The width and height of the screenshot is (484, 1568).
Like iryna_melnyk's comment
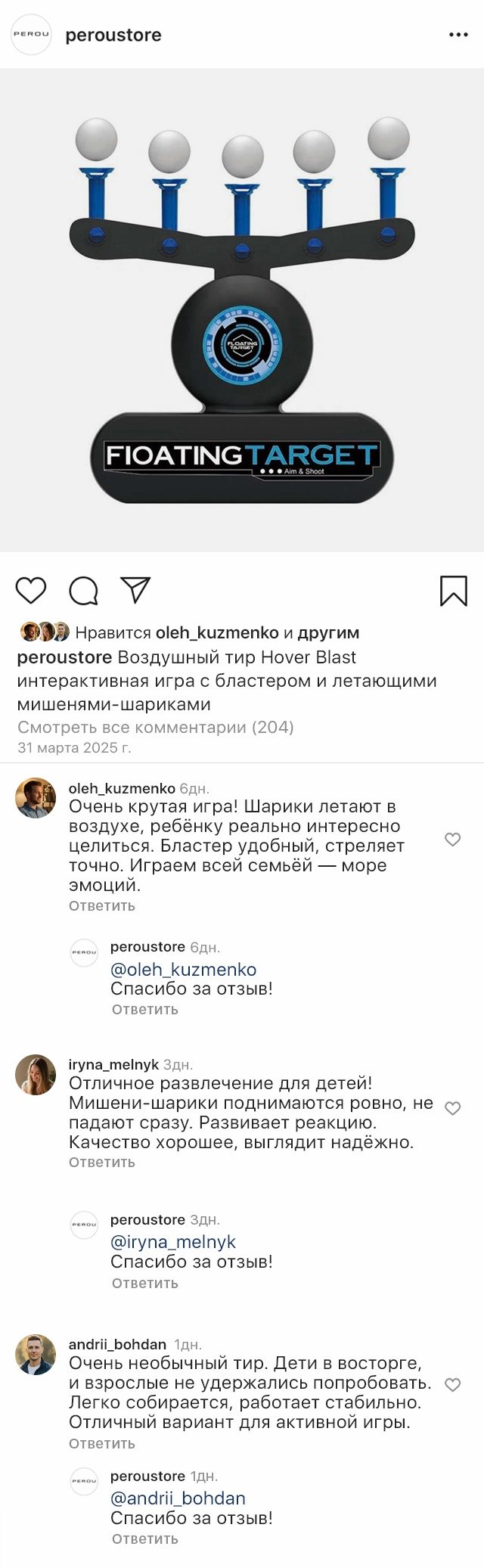(452, 1109)
